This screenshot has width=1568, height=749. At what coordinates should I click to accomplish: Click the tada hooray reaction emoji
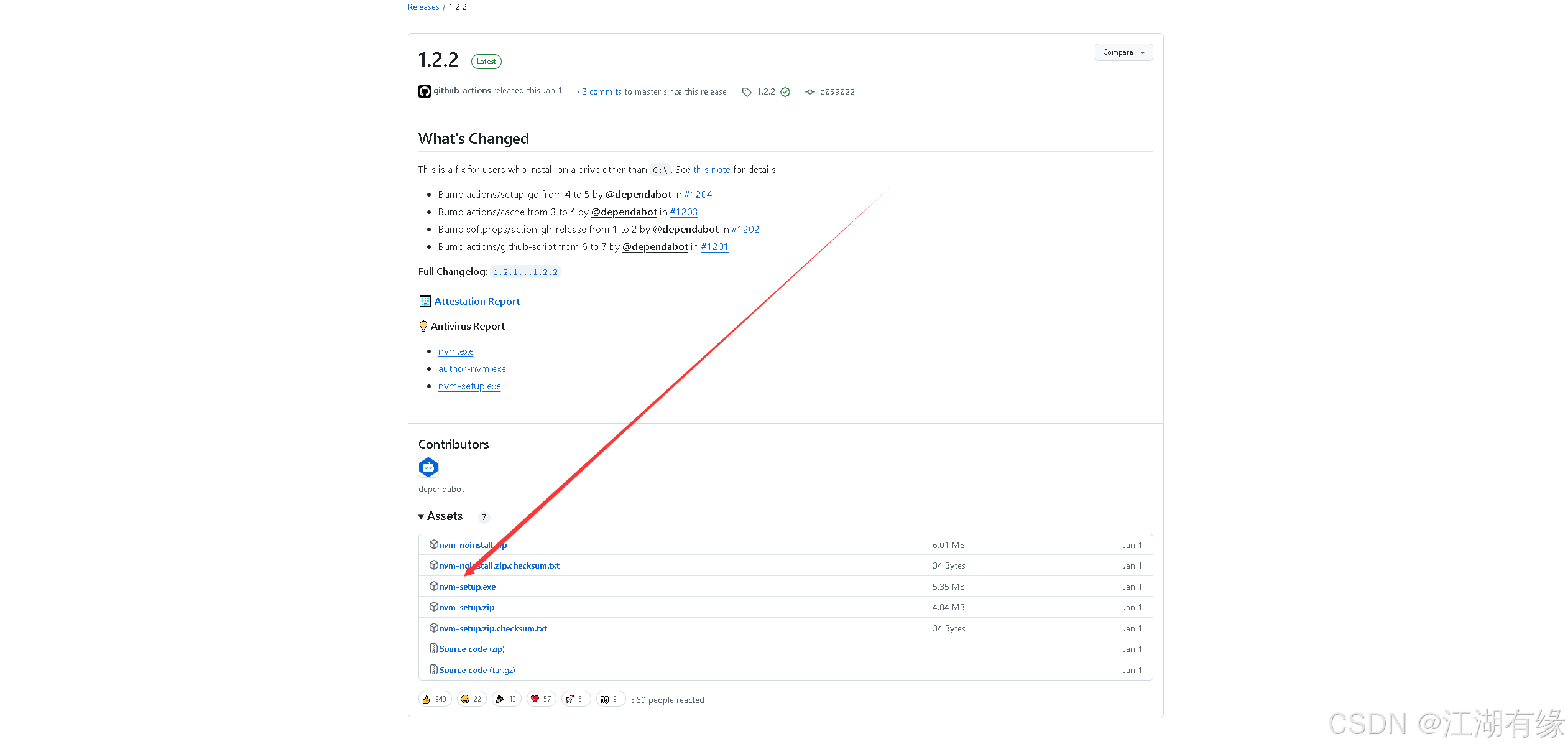pyautogui.click(x=500, y=699)
